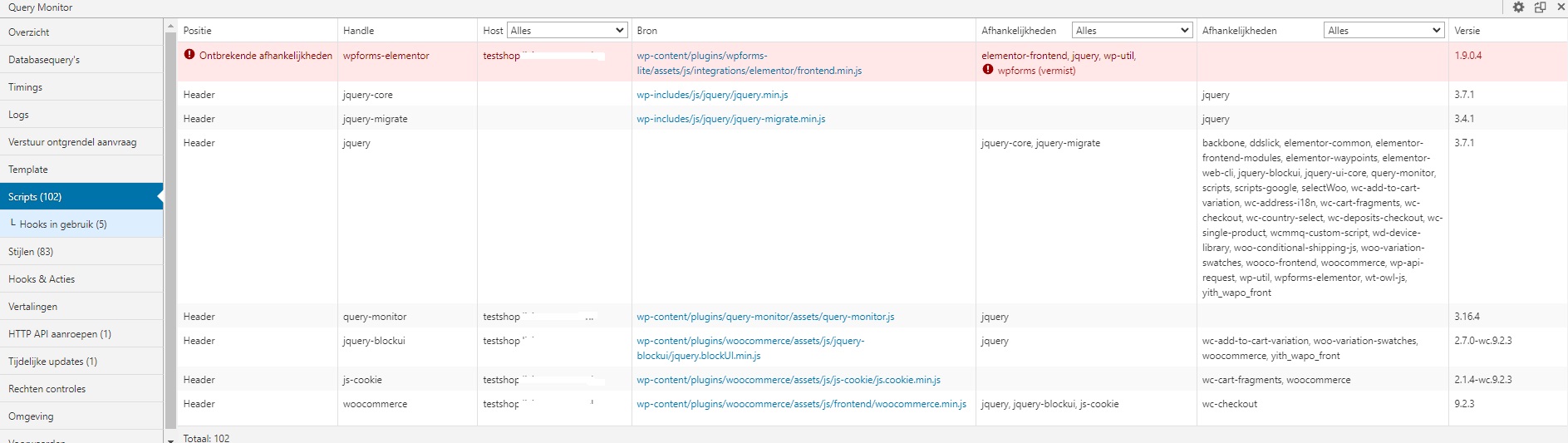Open the Databasequery's panel
This screenshot has height=443, width=1568.
[81, 59]
